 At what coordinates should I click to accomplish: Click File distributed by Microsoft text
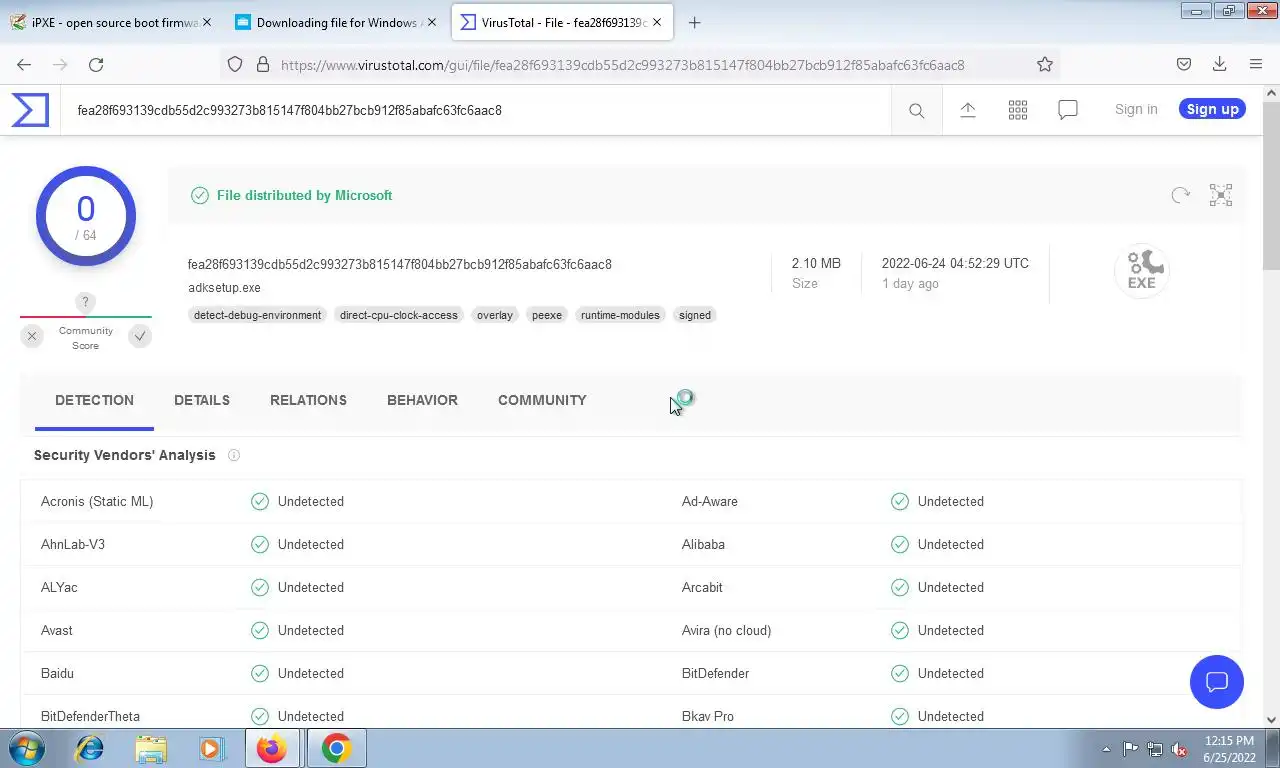[304, 195]
